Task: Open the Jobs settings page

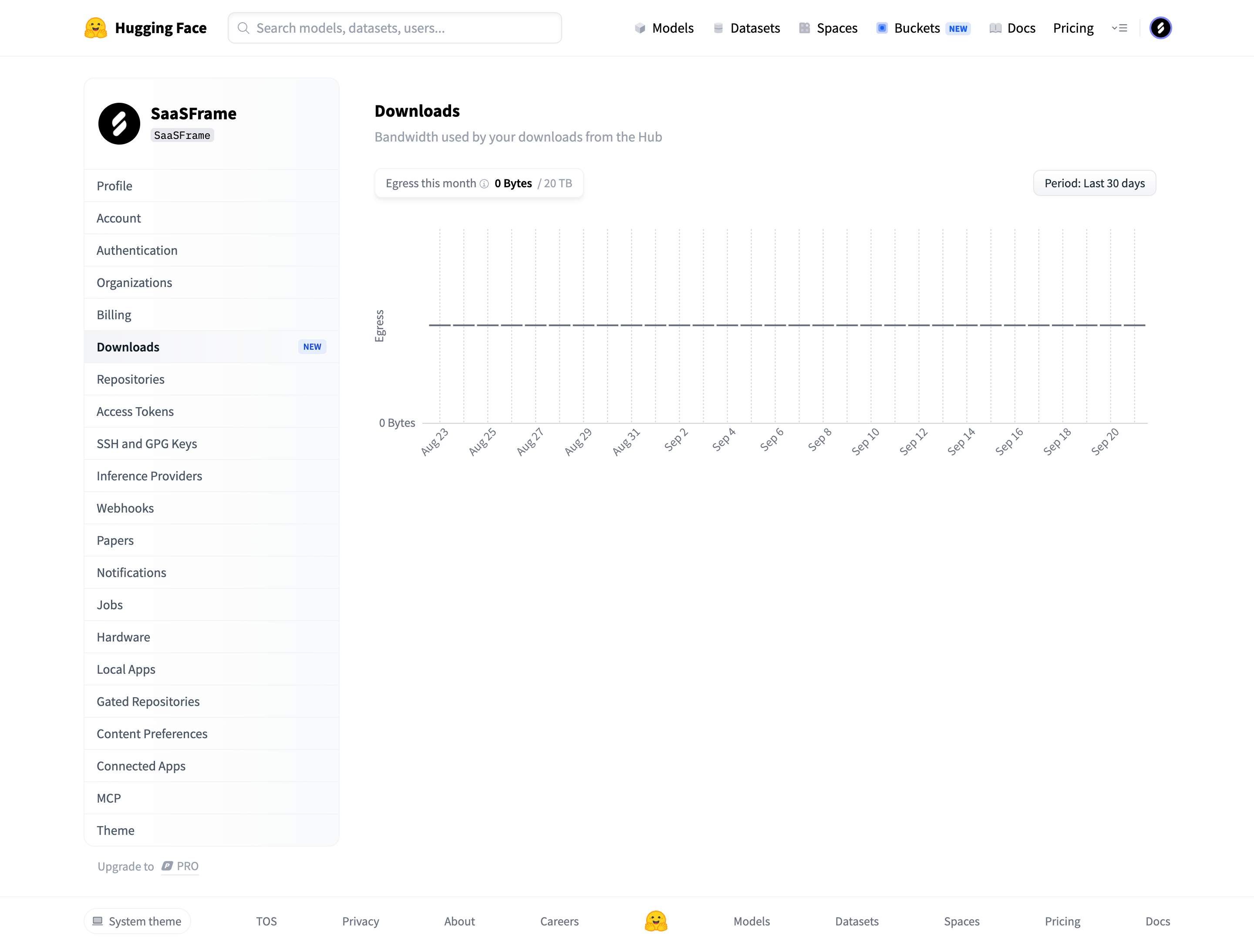Action: coord(212,605)
